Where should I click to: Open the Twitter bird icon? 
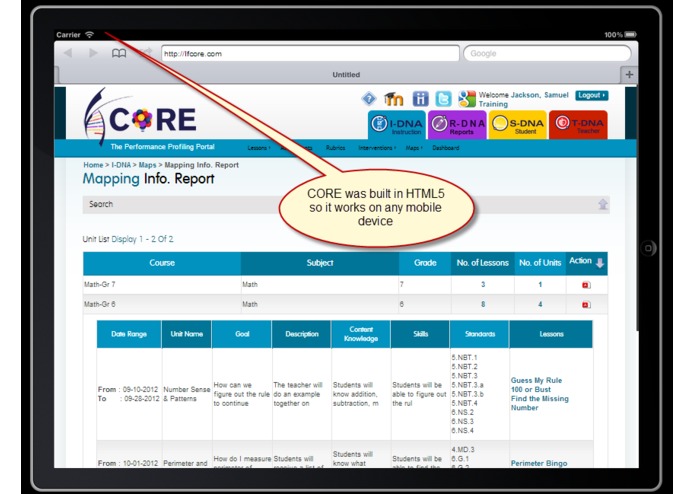pyautogui.click(x=443, y=98)
